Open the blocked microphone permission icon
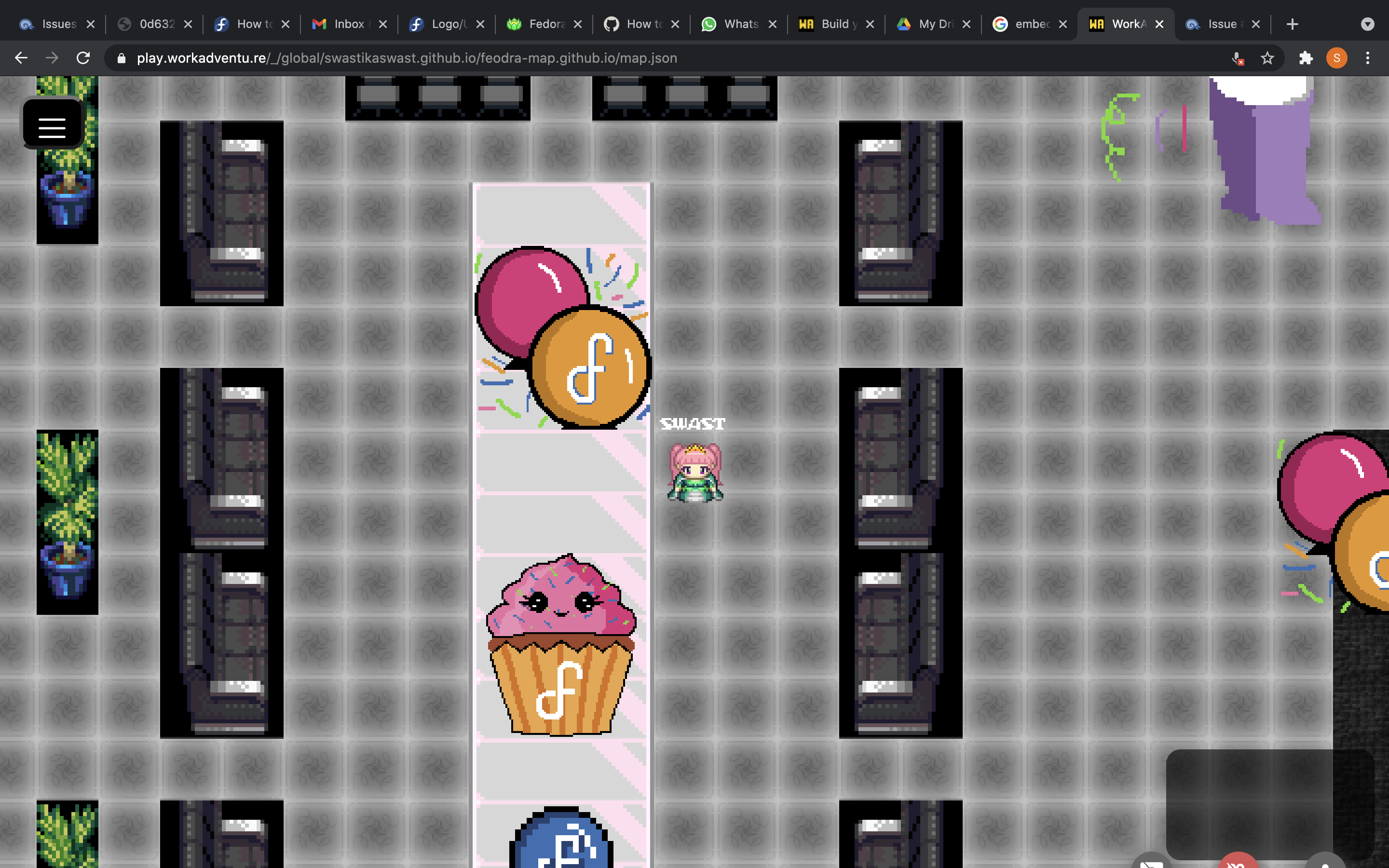1389x868 pixels. tap(1238, 58)
